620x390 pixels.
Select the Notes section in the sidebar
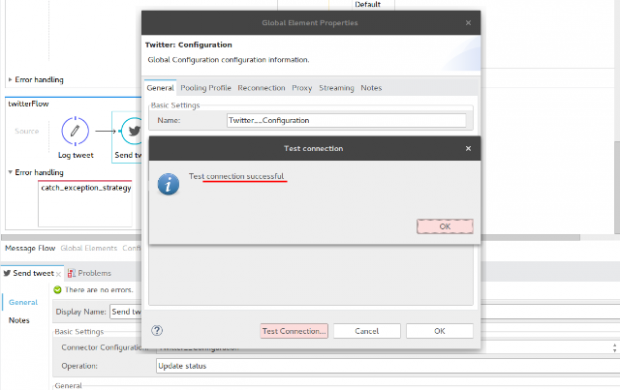coord(19,320)
